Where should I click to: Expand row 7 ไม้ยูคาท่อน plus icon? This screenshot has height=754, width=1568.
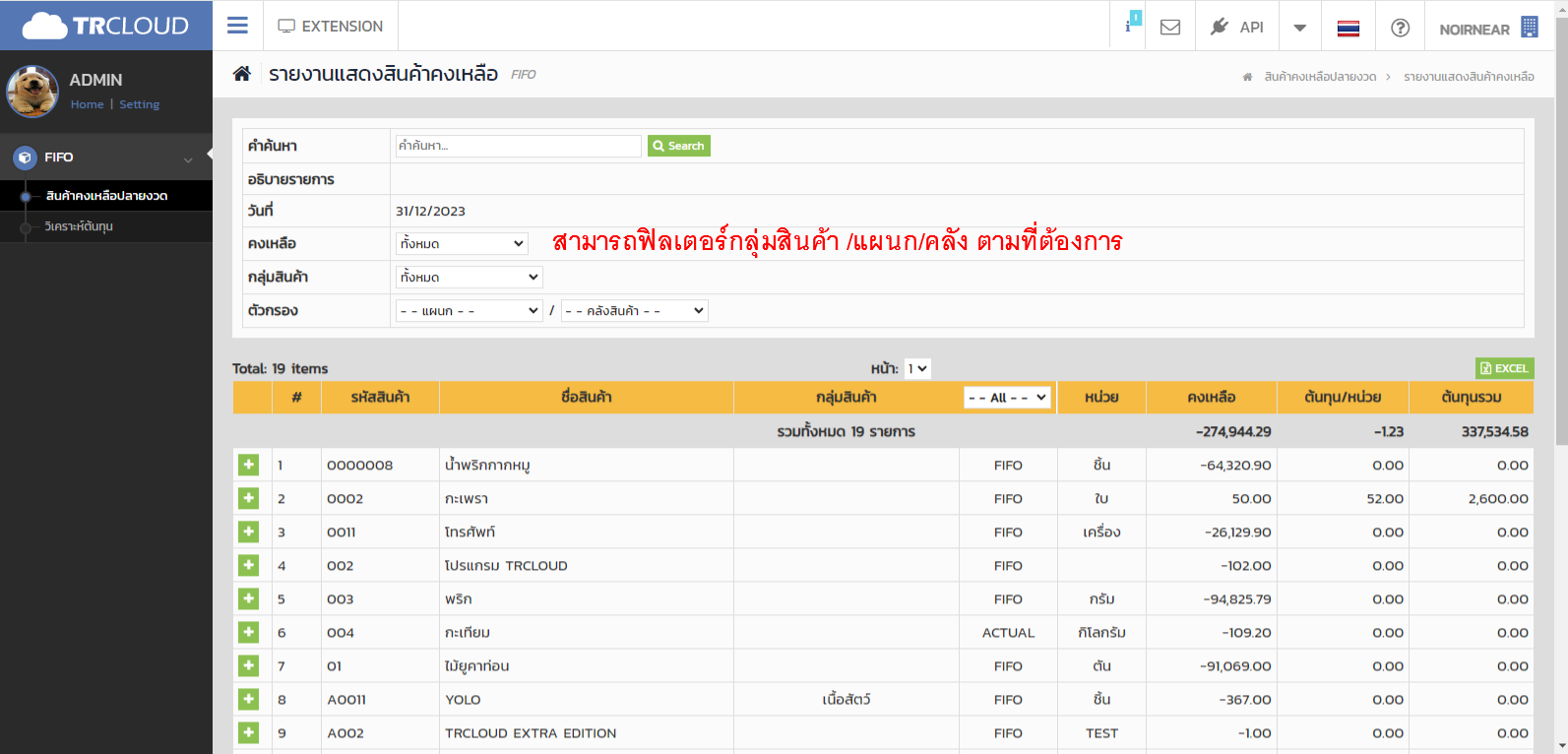[x=248, y=665]
